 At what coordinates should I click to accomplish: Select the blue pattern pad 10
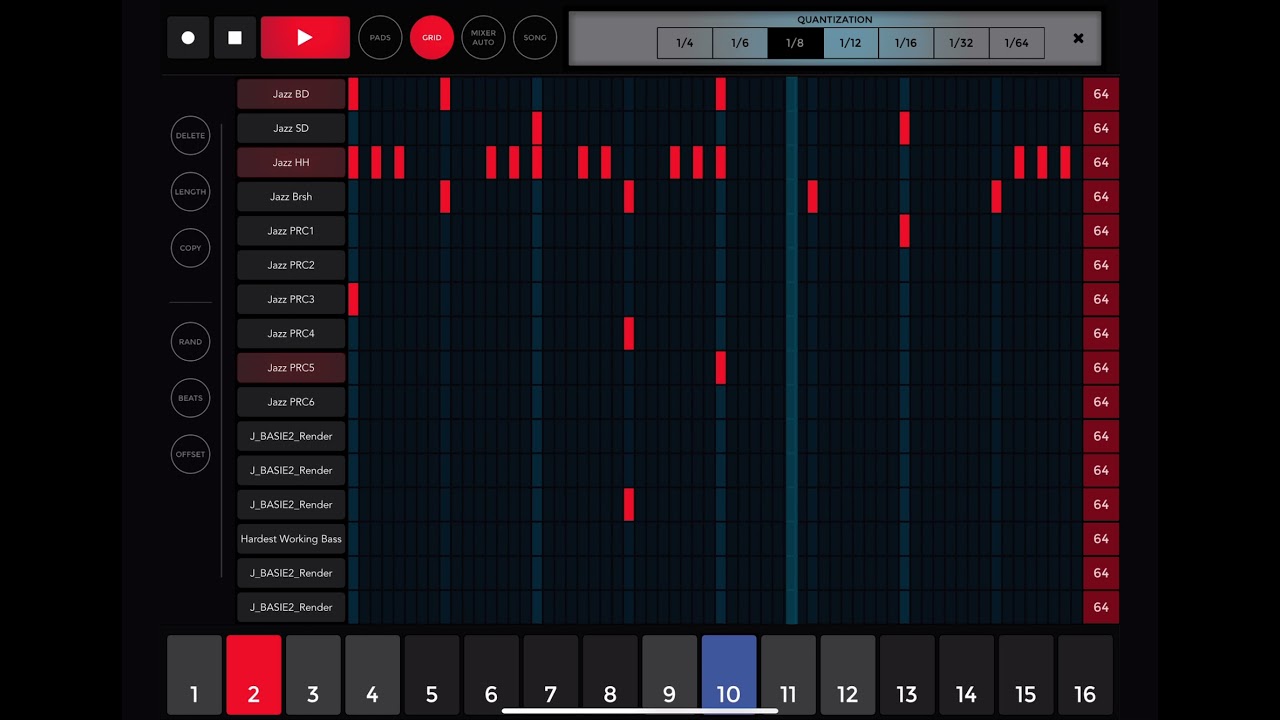(x=729, y=675)
